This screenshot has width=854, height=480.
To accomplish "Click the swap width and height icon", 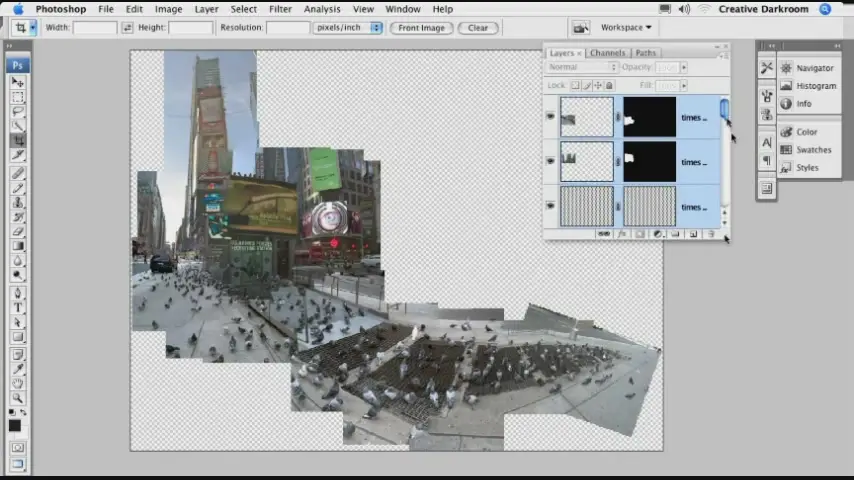I will pyautogui.click(x=127, y=28).
